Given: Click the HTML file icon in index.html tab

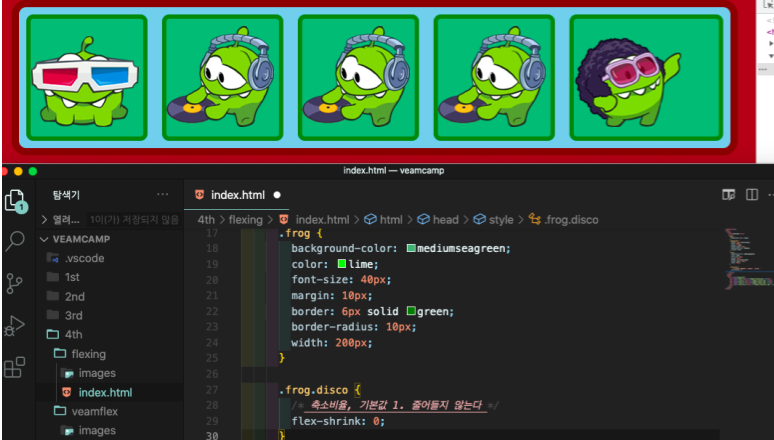Looking at the screenshot, I should click(x=199, y=195).
